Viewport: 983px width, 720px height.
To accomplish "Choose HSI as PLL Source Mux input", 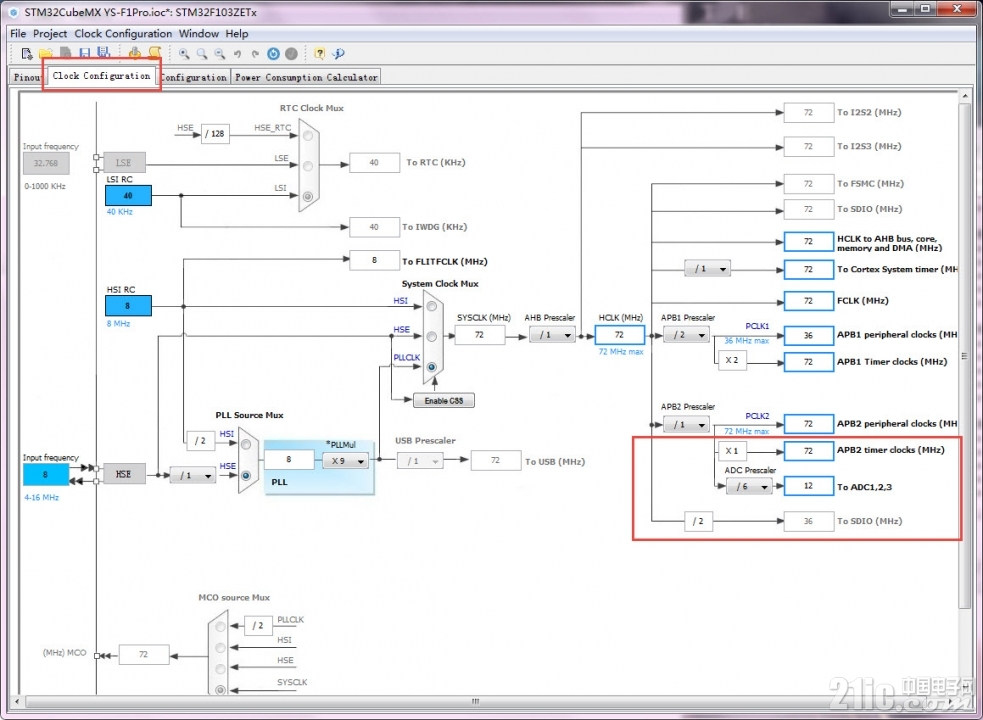I will [x=246, y=444].
